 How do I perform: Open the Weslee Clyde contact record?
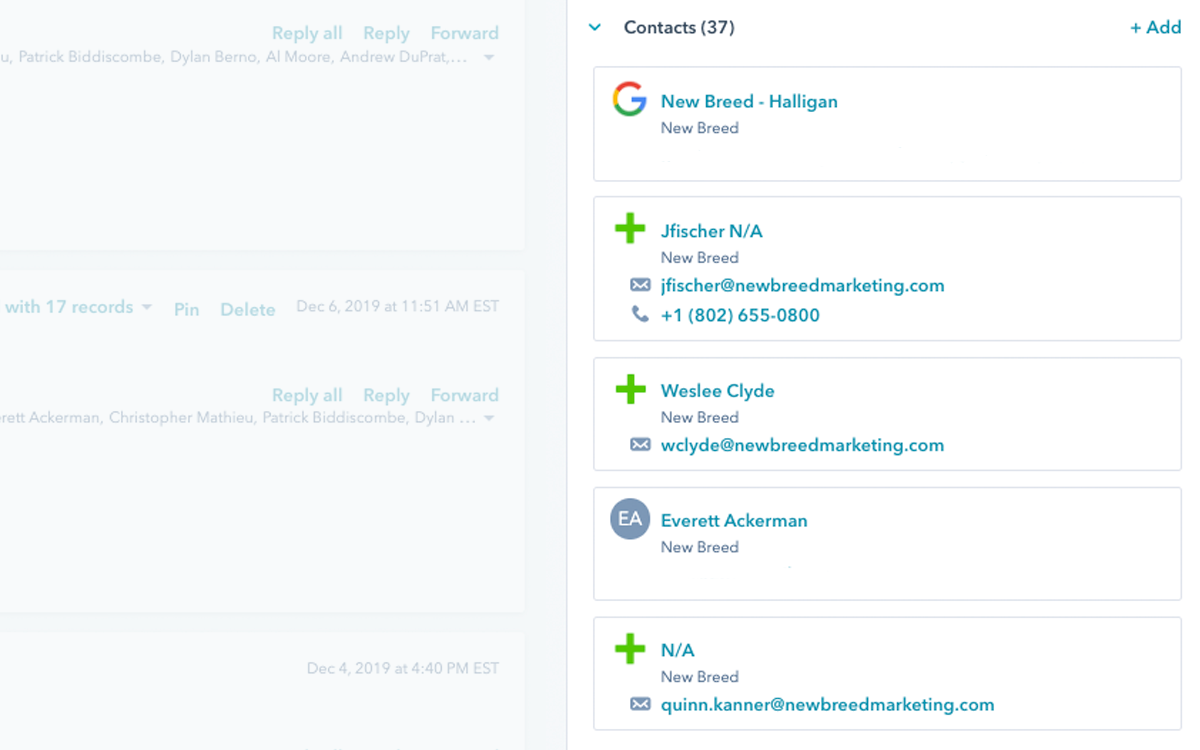717,391
